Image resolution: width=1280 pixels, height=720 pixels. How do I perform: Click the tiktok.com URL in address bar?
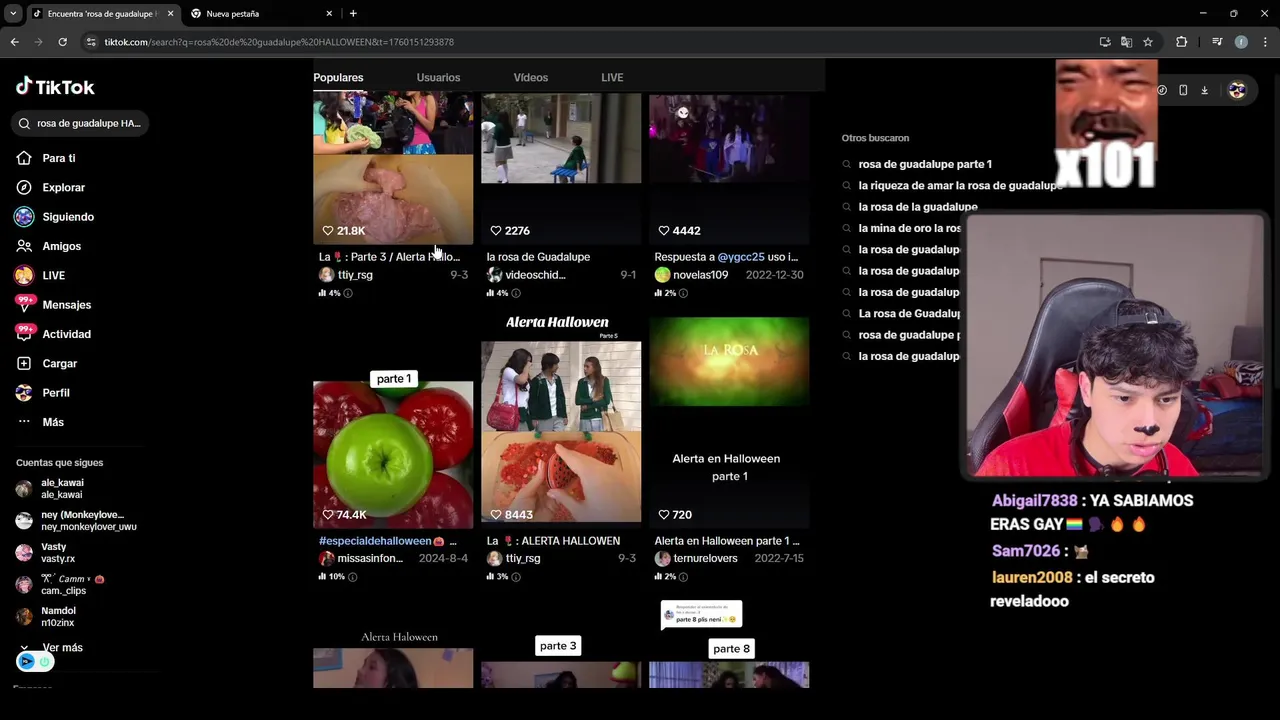point(279,42)
